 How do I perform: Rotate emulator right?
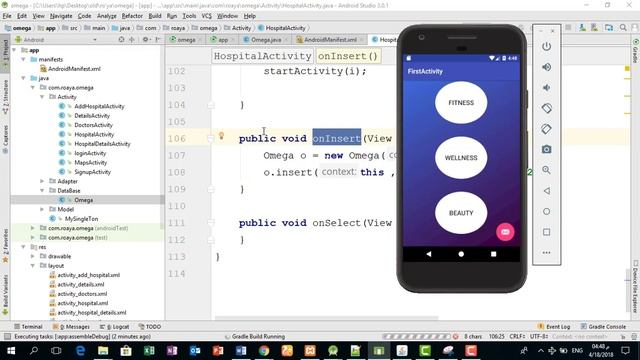(x=547, y=129)
